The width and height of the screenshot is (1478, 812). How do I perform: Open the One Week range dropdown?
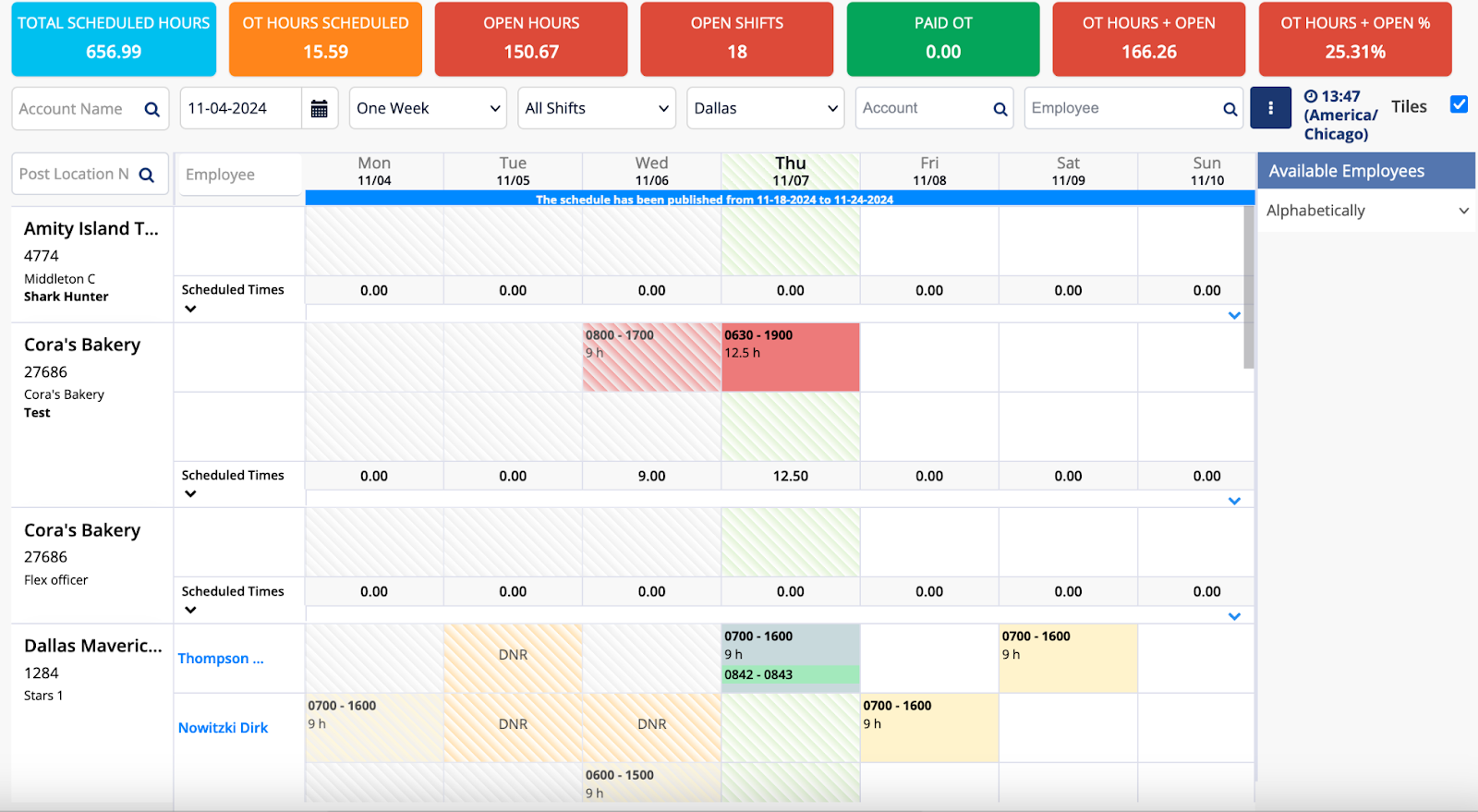click(428, 108)
